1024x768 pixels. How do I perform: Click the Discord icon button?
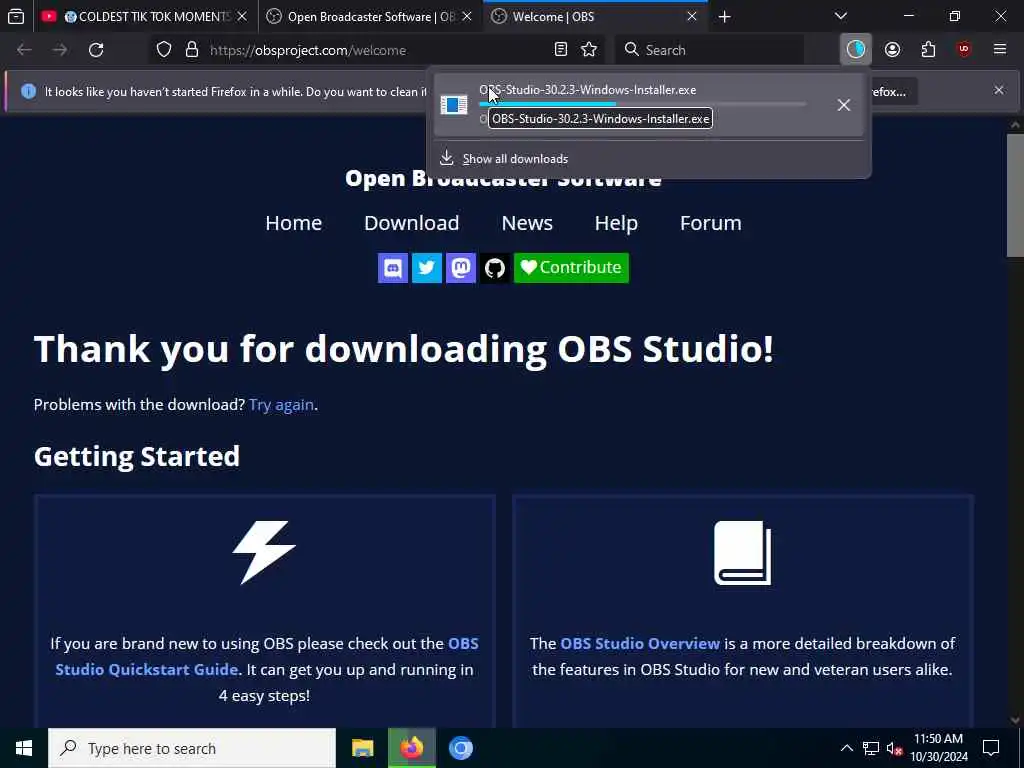tap(393, 268)
